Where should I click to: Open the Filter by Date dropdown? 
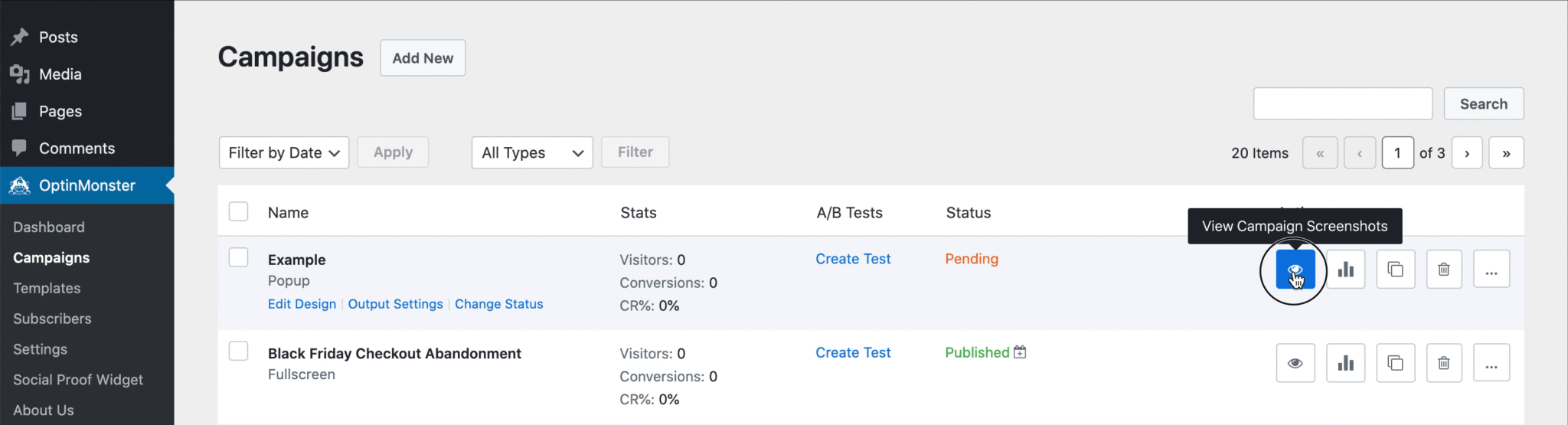coord(284,153)
